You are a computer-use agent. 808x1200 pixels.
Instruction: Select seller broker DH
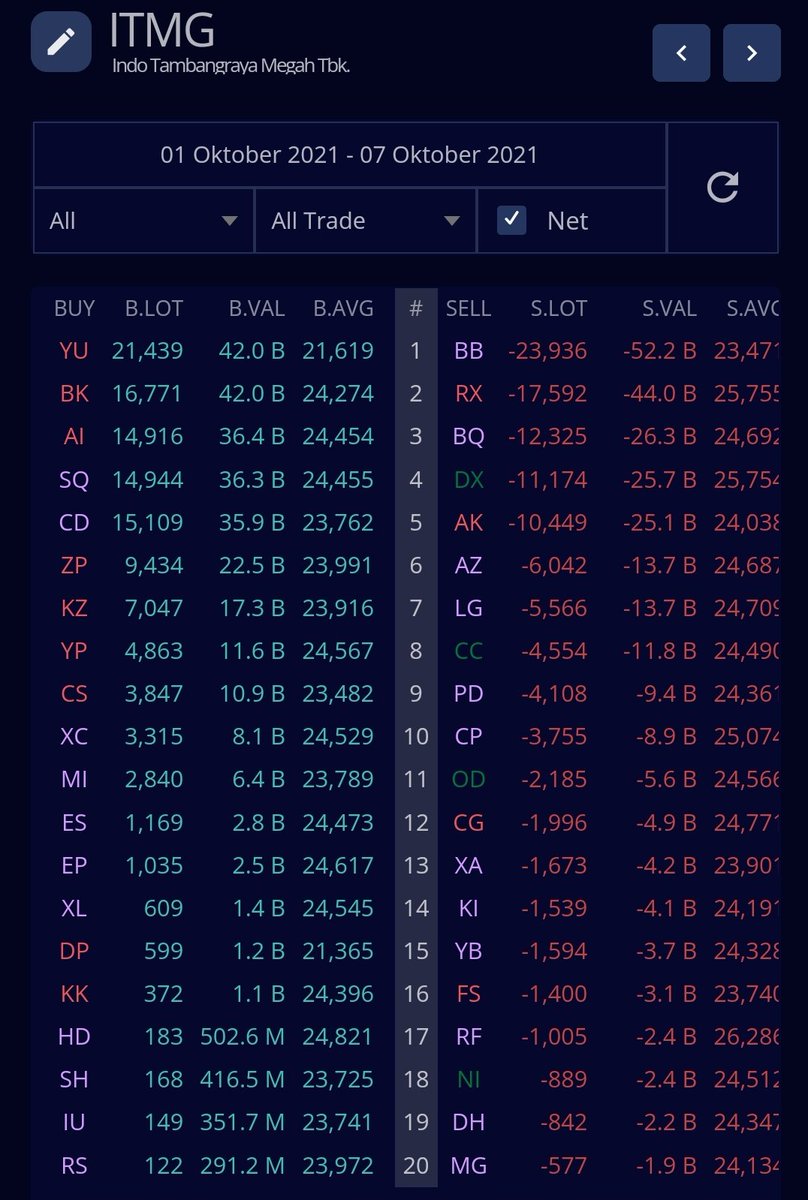pyautogui.click(x=468, y=1123)
